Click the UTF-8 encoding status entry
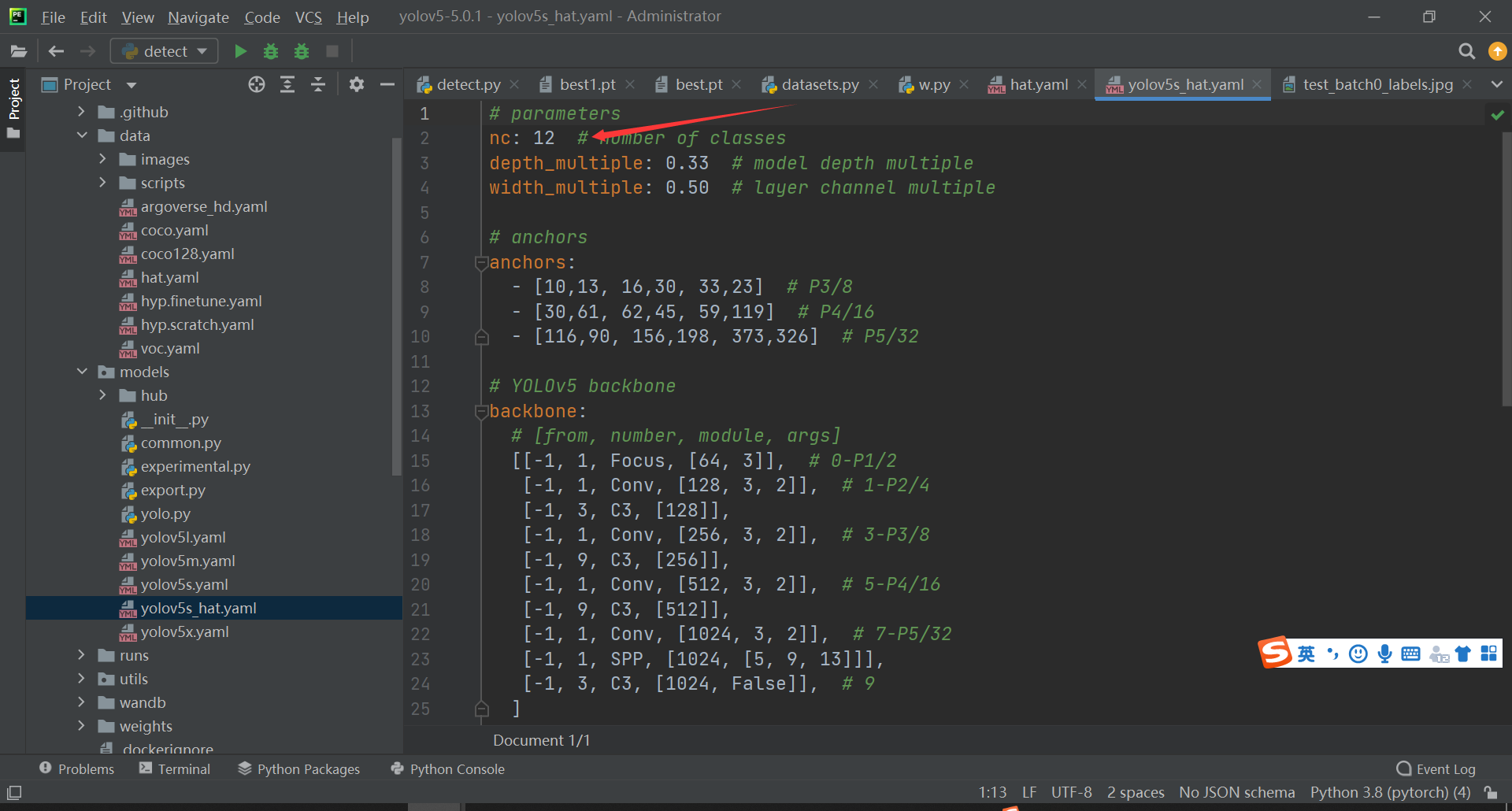The width and height of the screenshot is (1512, 811). click(x=1071, y=792)
